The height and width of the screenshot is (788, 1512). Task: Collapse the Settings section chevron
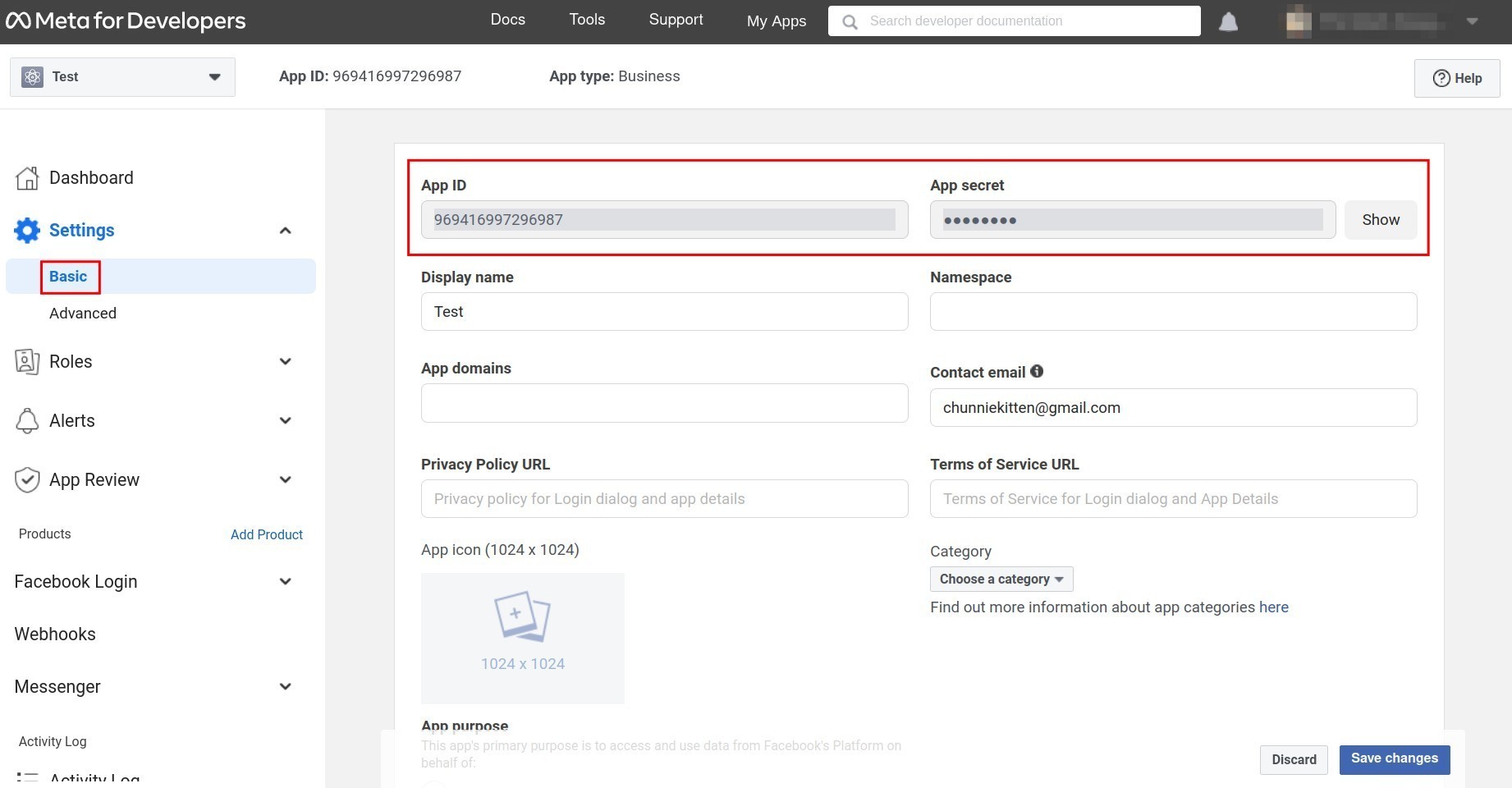[286, 231]
